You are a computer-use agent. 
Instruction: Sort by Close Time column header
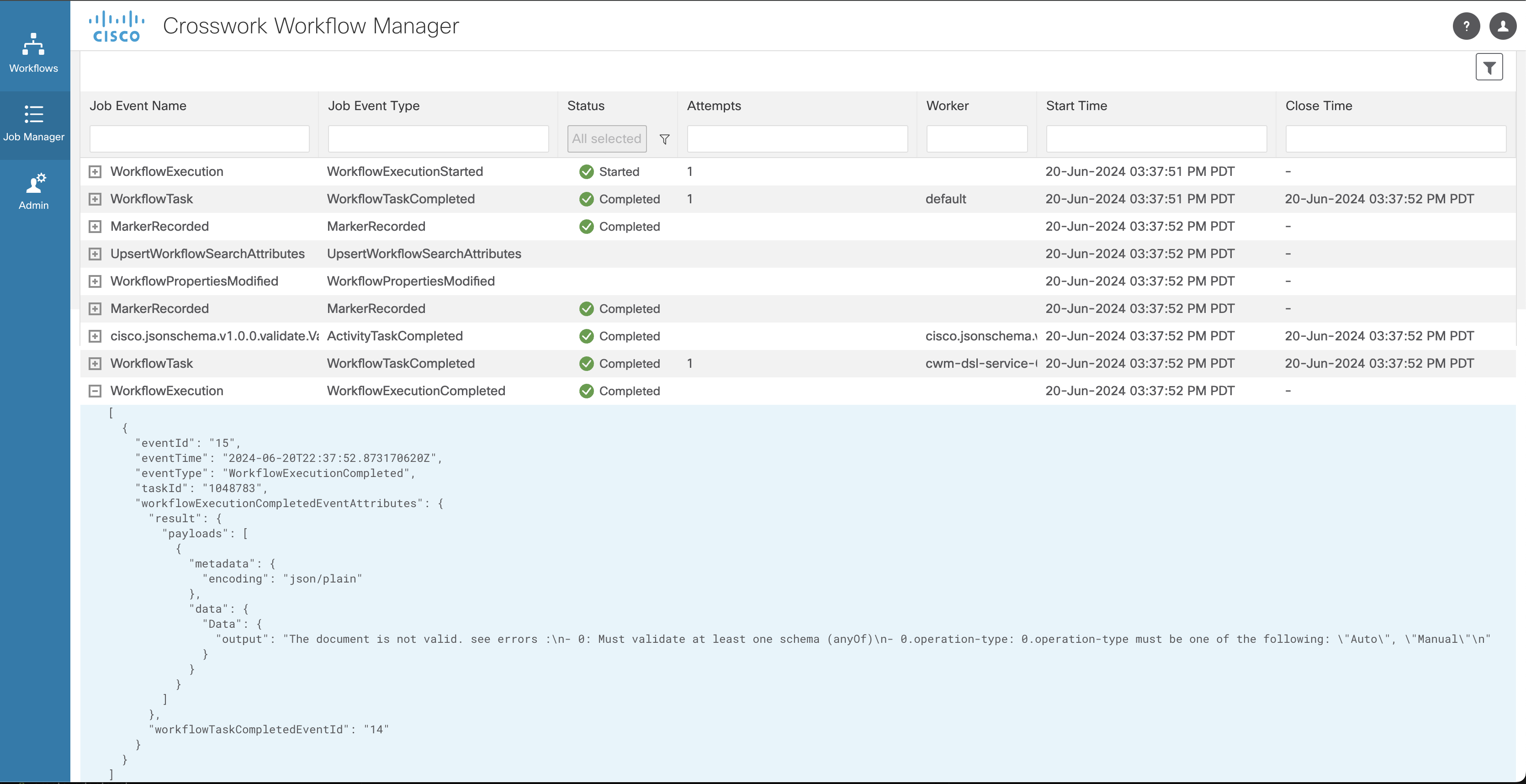pos(1318,106)
